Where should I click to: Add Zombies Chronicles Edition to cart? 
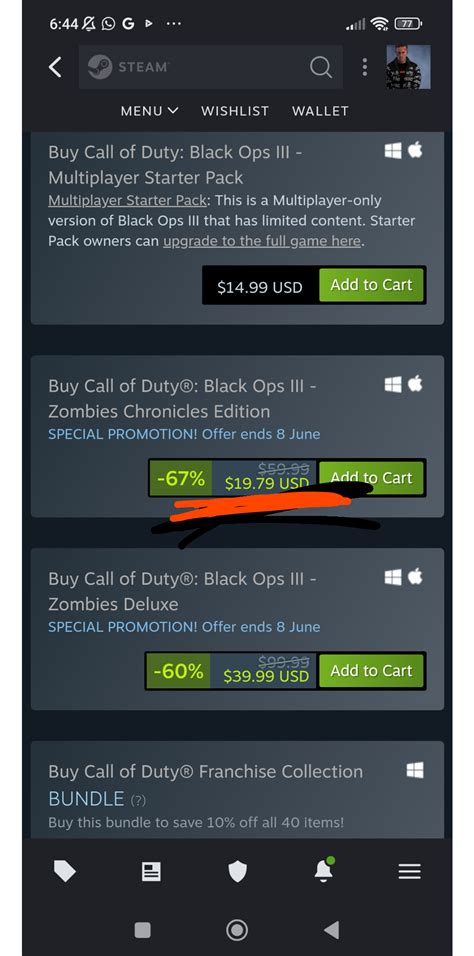point(372,477)
